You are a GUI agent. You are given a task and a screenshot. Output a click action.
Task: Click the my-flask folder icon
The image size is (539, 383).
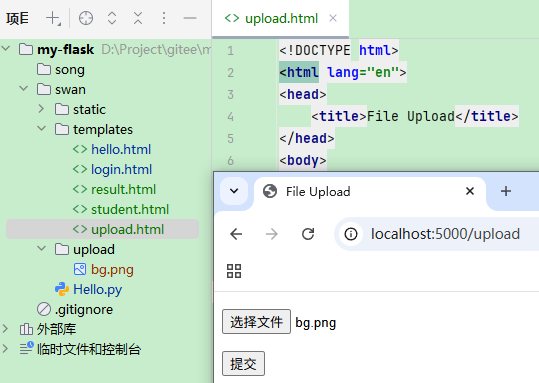(26, 49)
